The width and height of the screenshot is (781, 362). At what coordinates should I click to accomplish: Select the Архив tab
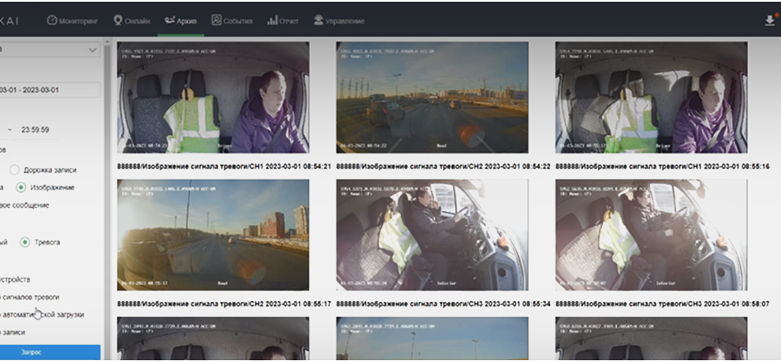180,21
